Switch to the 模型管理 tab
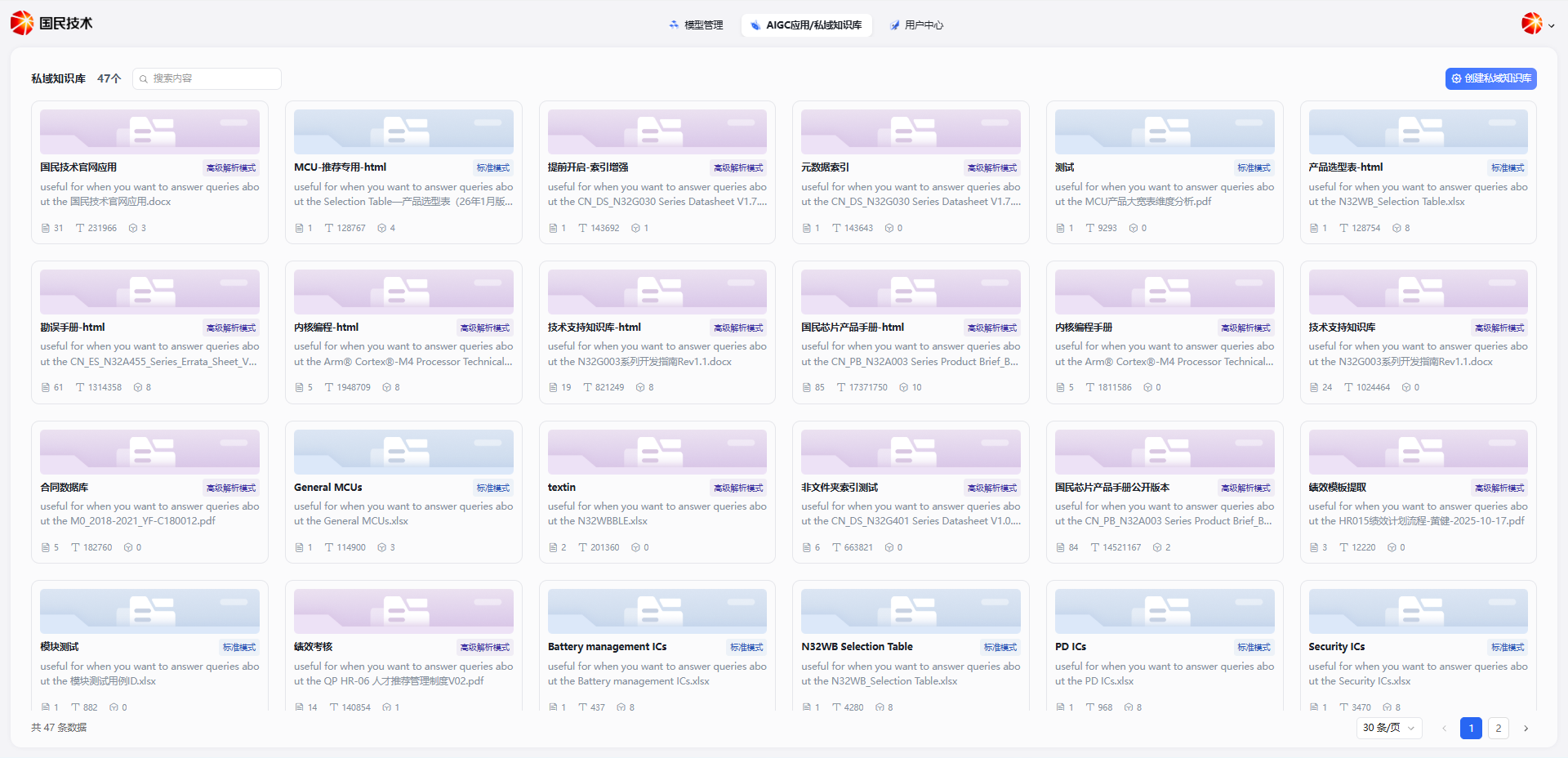 coord(696,25)
